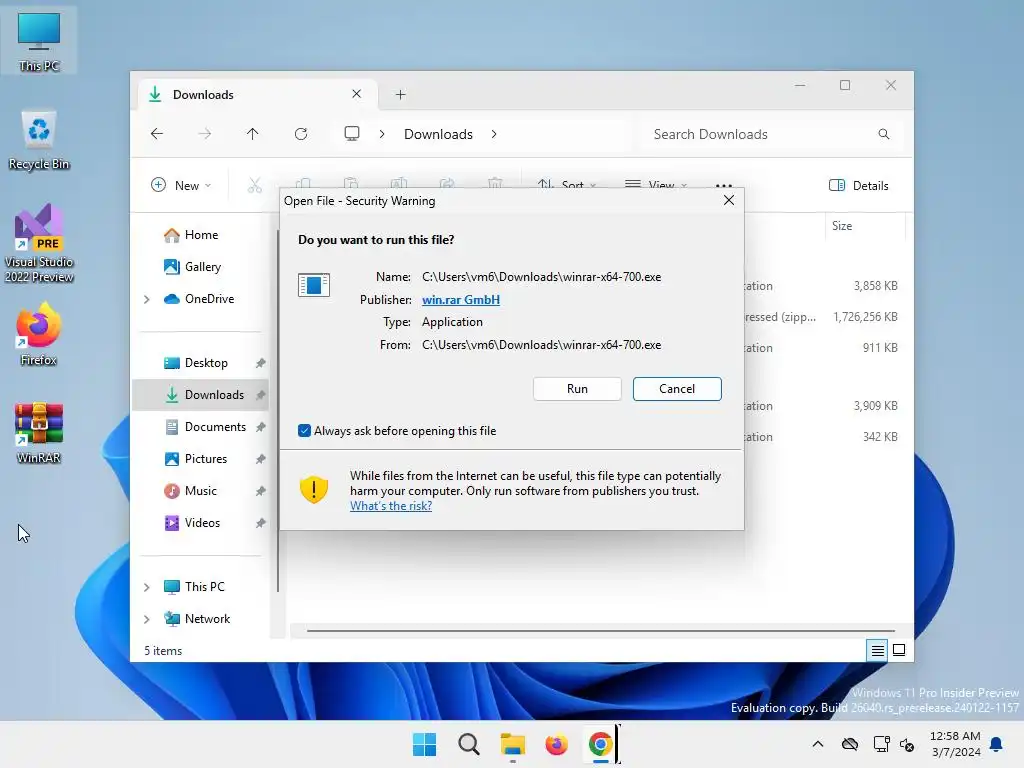
Task: Expand chevron after Downloads in address bar
Action: [494, 134]
